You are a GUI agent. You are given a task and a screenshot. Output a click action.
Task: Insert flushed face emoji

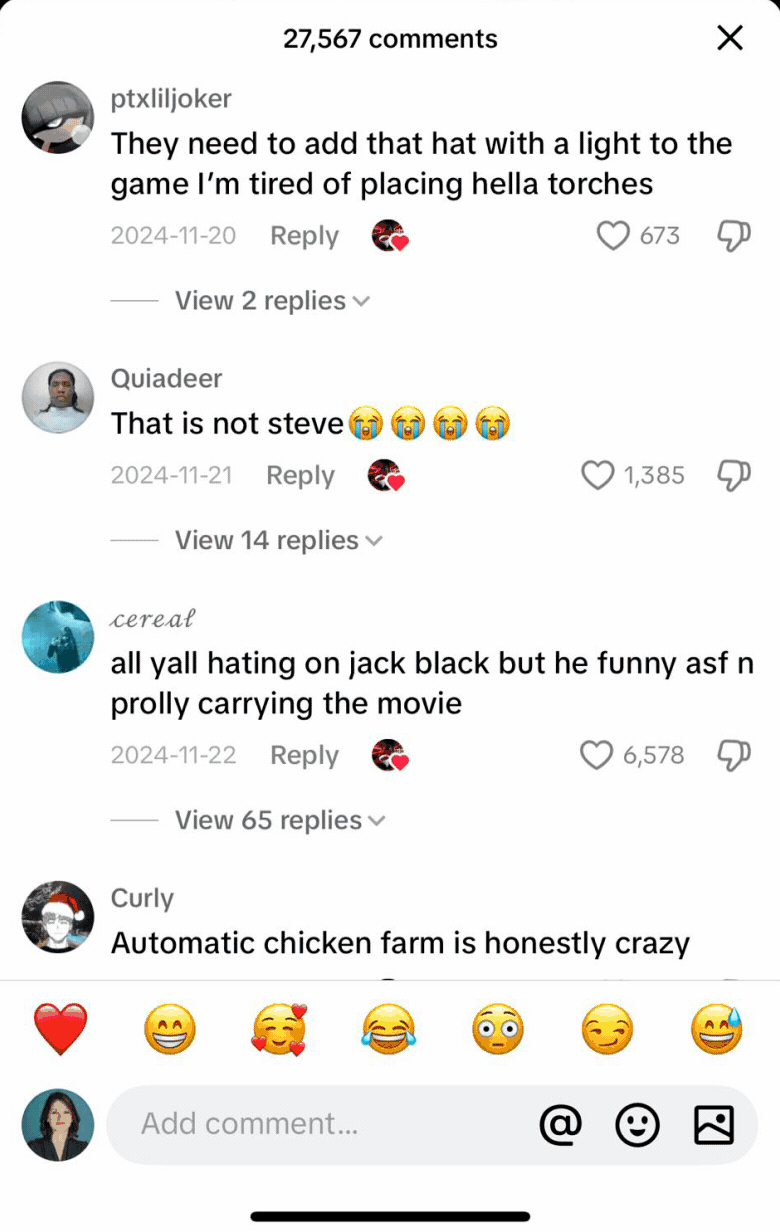(x=498, y=1029)
